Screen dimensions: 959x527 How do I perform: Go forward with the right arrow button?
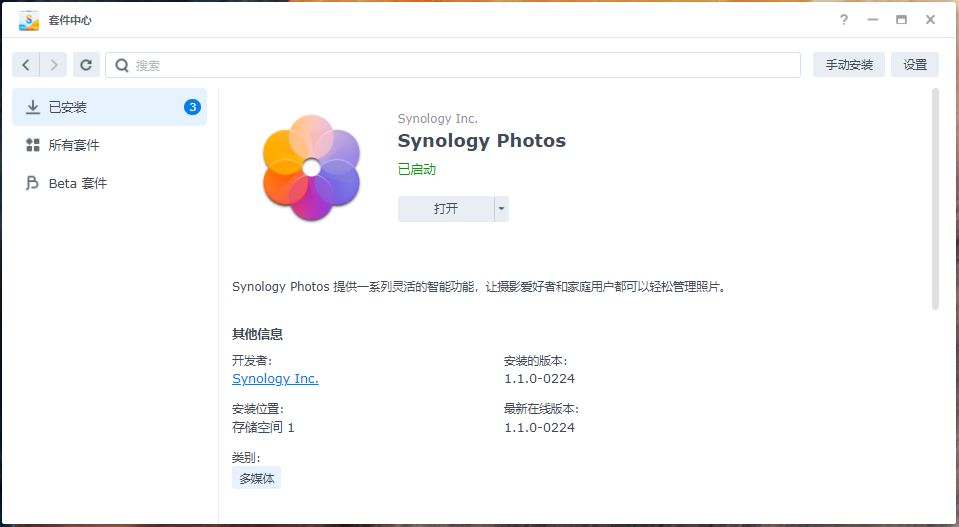53,65
